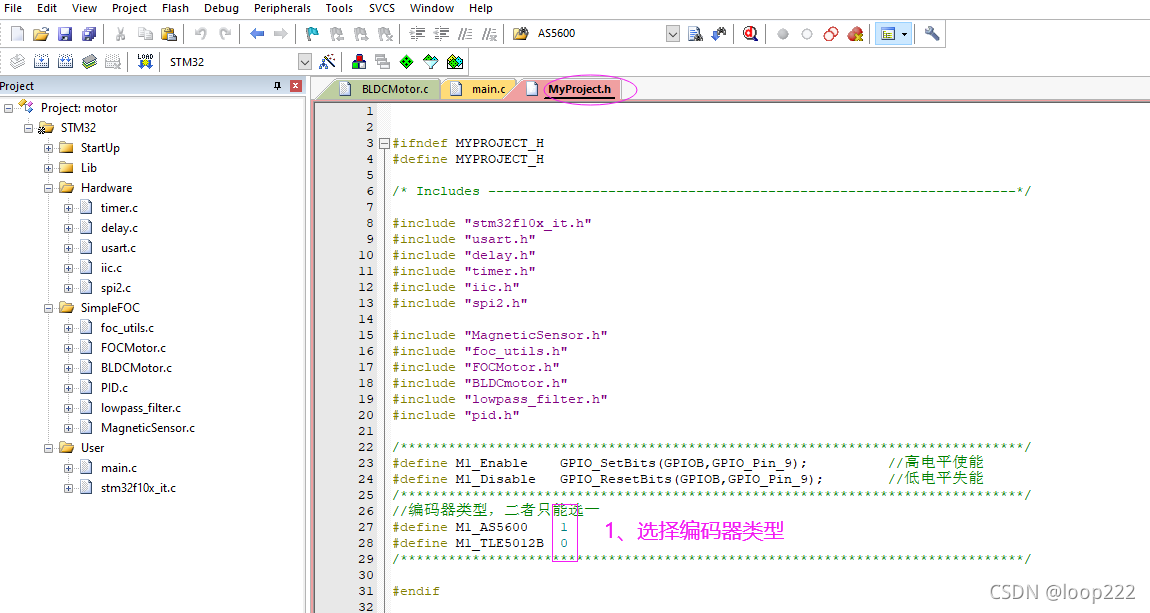Click the incremental find arrow-binoculars icon
This screenshot has width=1150, height=613.
coord(719,34)
